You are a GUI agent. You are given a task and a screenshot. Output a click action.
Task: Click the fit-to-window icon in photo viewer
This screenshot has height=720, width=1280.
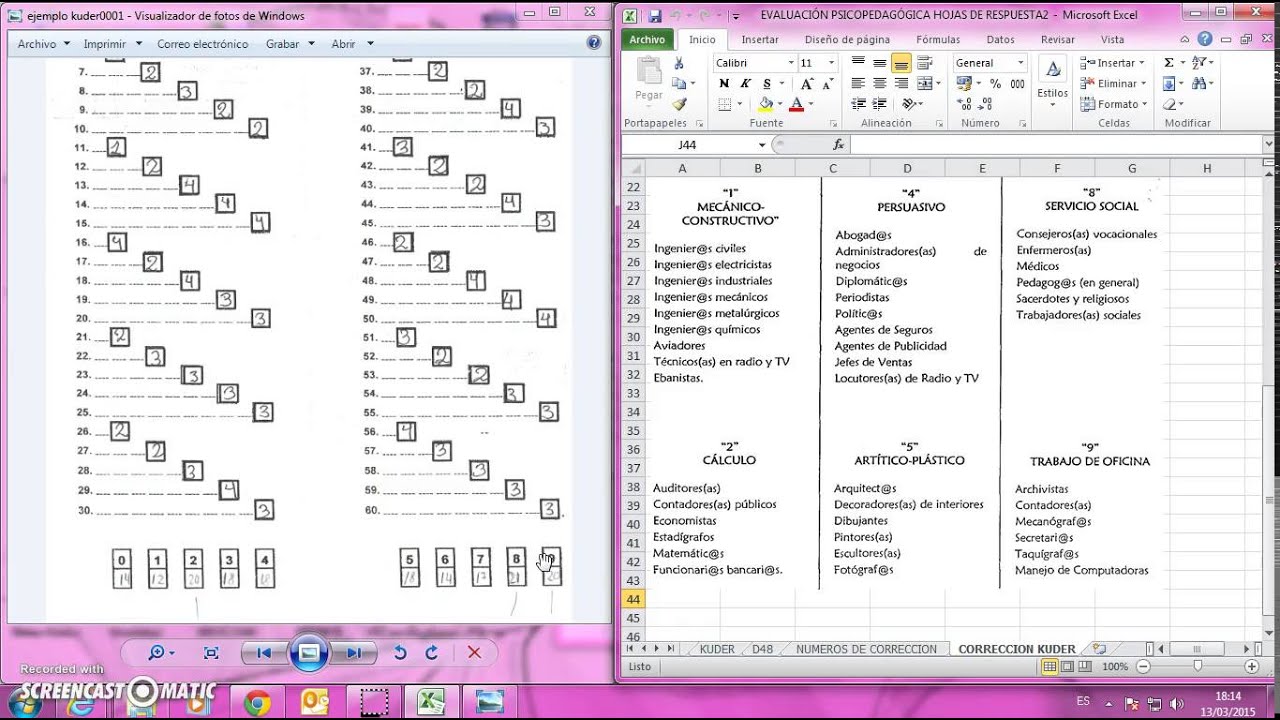click(x=211, y=653)
